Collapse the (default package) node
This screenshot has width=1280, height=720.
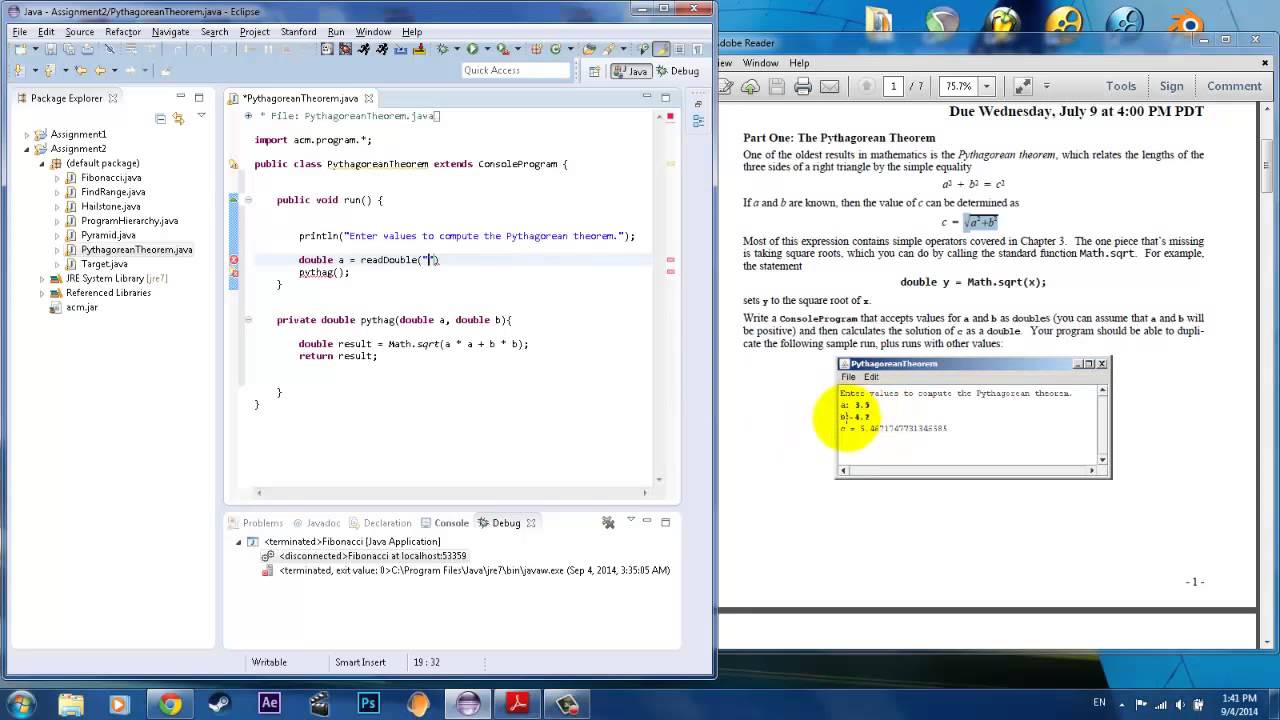pos(42,164)
